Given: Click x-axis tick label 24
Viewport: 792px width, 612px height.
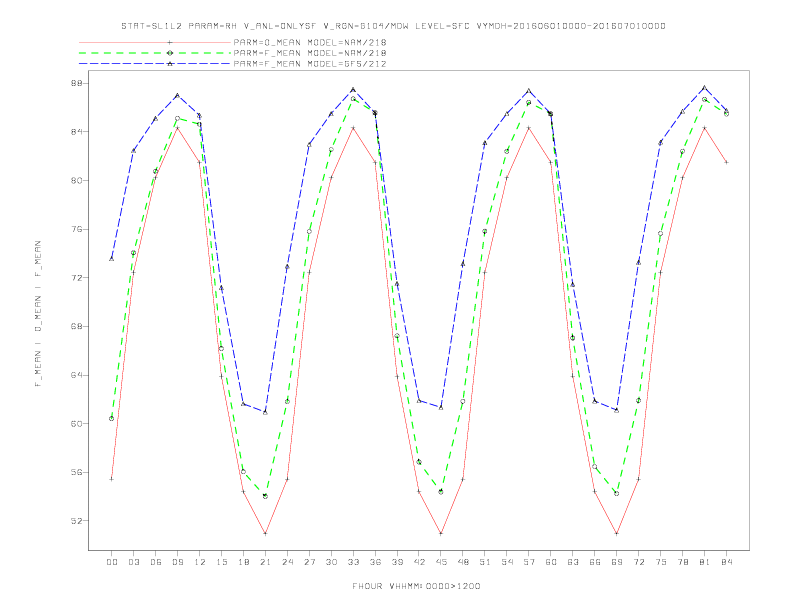Looking at the screenshot, I should pos(287,562).
